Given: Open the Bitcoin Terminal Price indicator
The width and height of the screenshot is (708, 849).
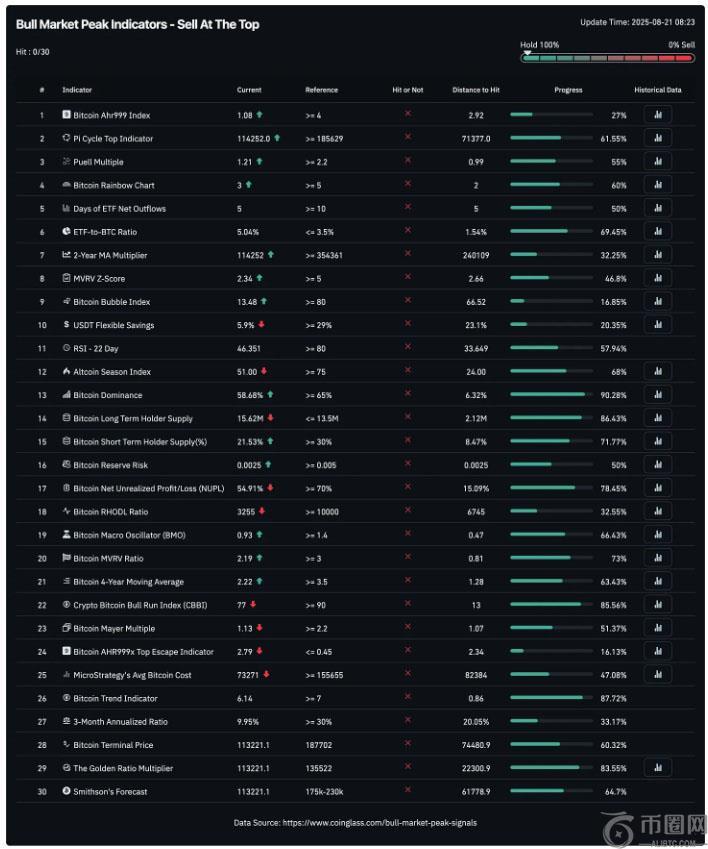Looking at the screenshot, I should (113, 745).
